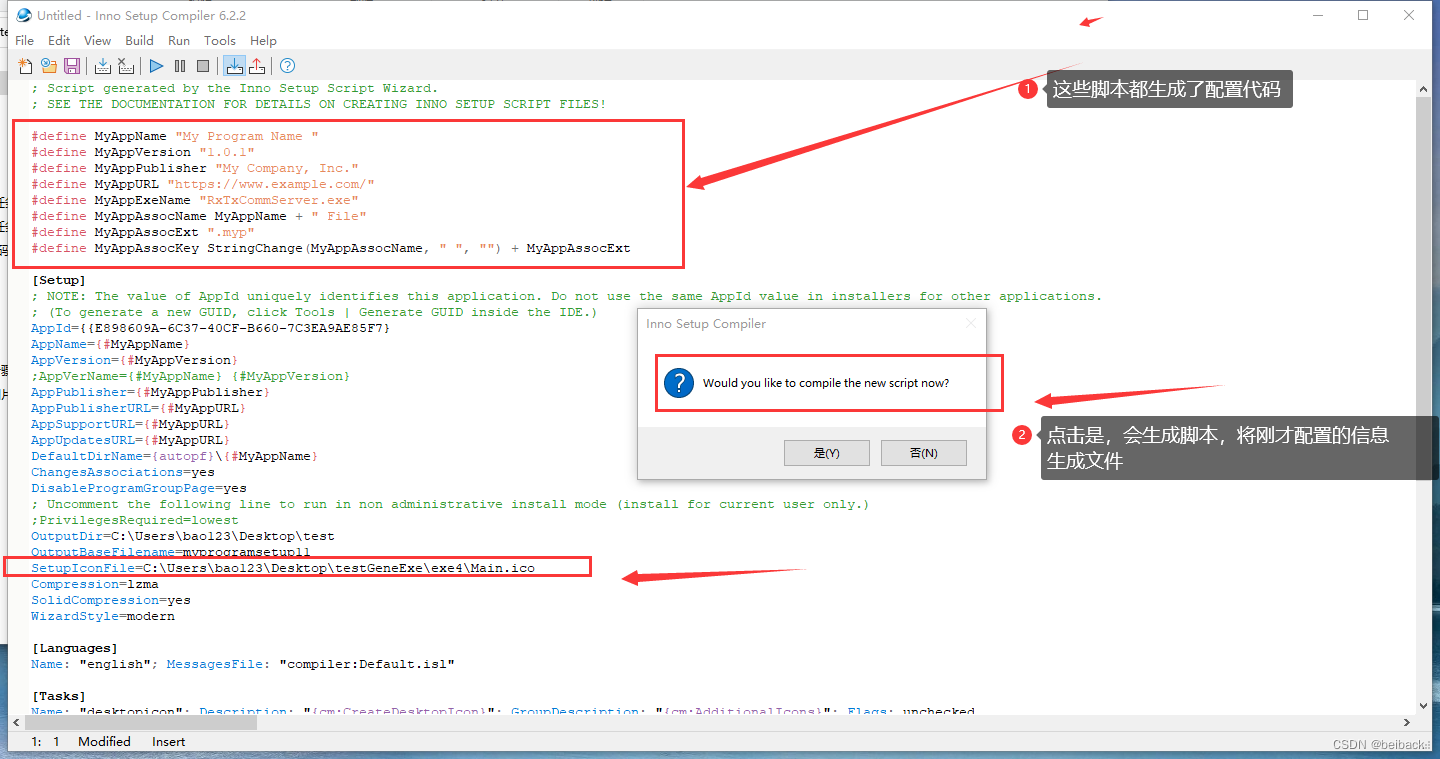Open Help via the question mark toolbar icon
This screenshot has width=1440, height=759.
(288, 66)
